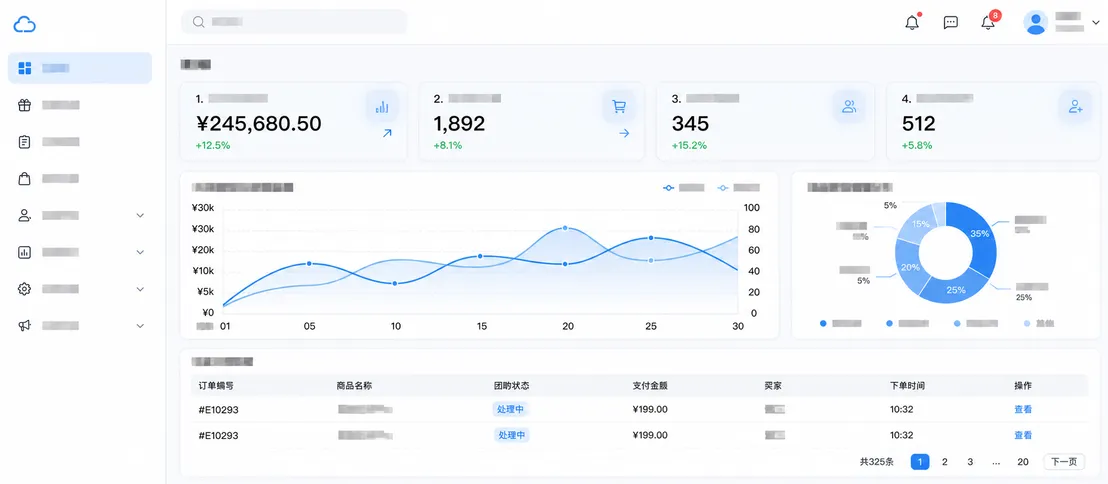Open the bar chart report sidebar icon

pyautogui.click(x=25, y=252)
